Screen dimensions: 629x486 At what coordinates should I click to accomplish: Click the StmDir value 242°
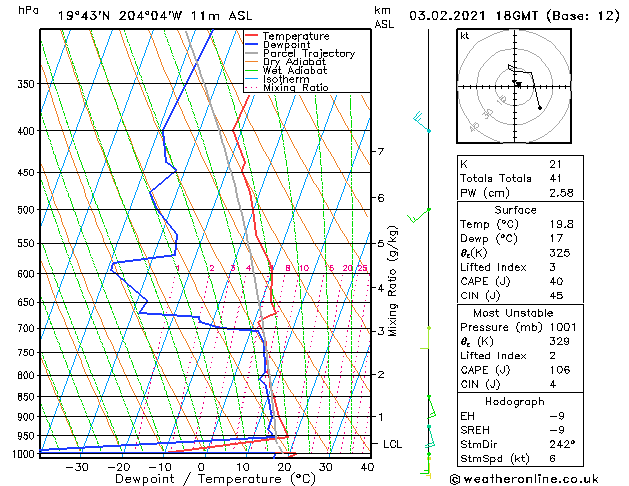[562, 444]
